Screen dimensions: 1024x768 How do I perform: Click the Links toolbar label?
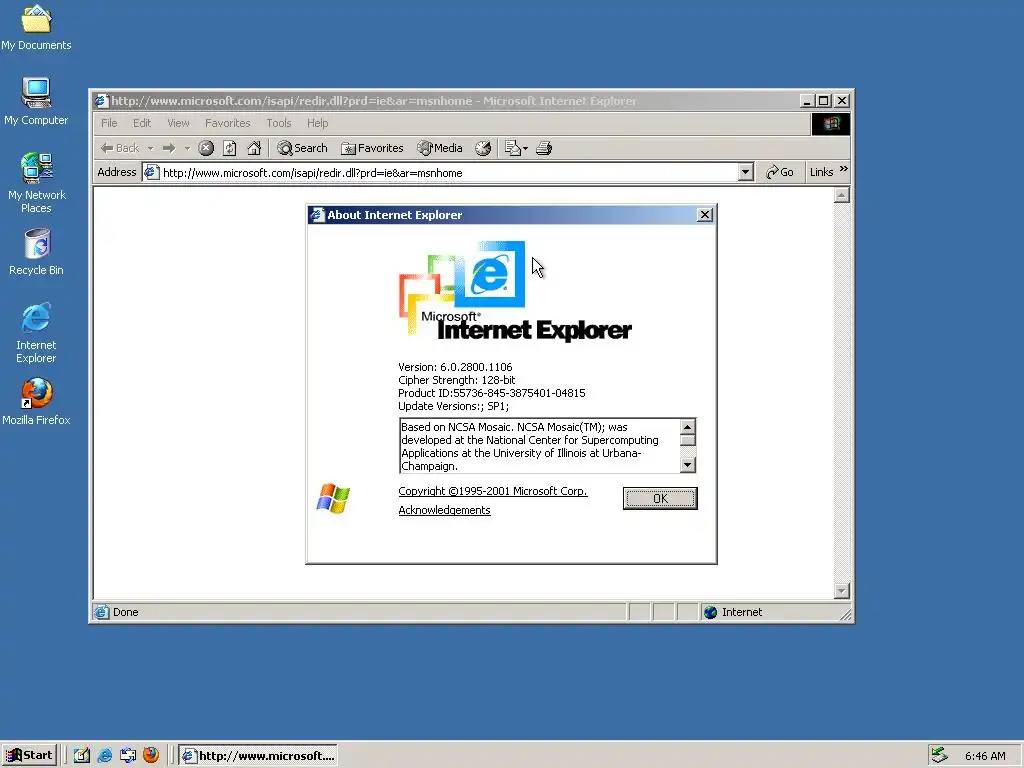coord(821,172)
